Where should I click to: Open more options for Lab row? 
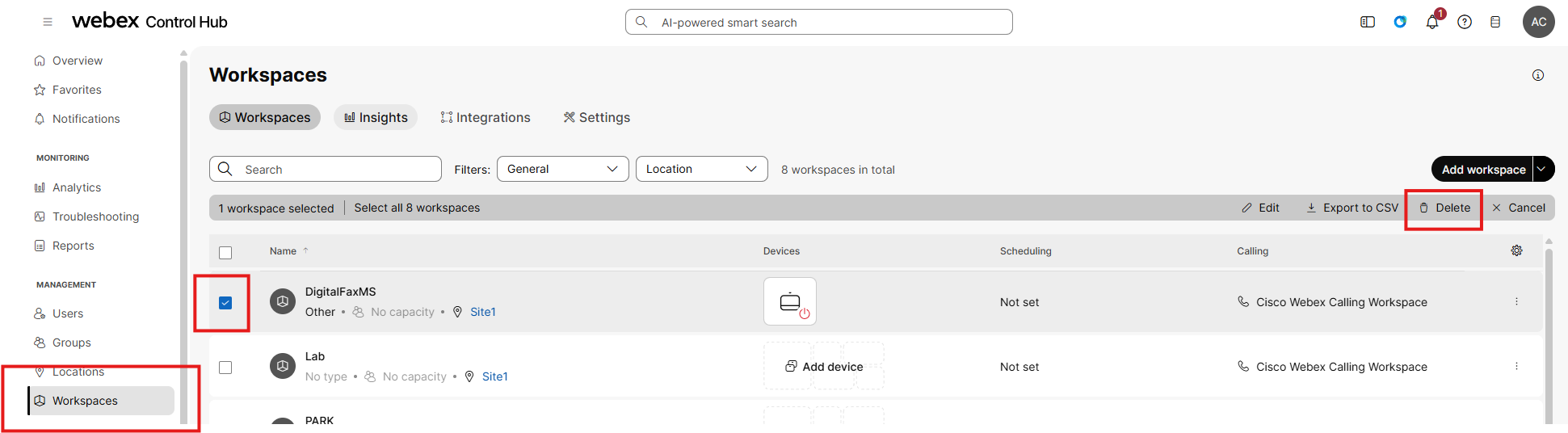(x=1516, y=366)
